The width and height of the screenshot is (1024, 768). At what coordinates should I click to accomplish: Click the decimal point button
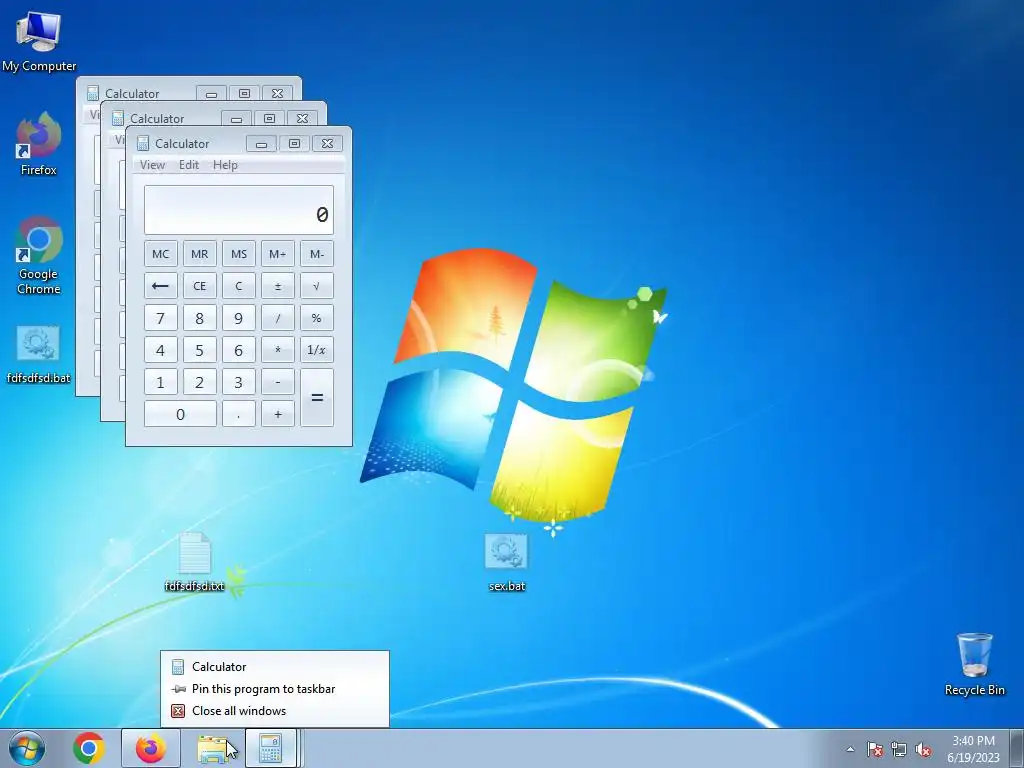coord(238,414)
